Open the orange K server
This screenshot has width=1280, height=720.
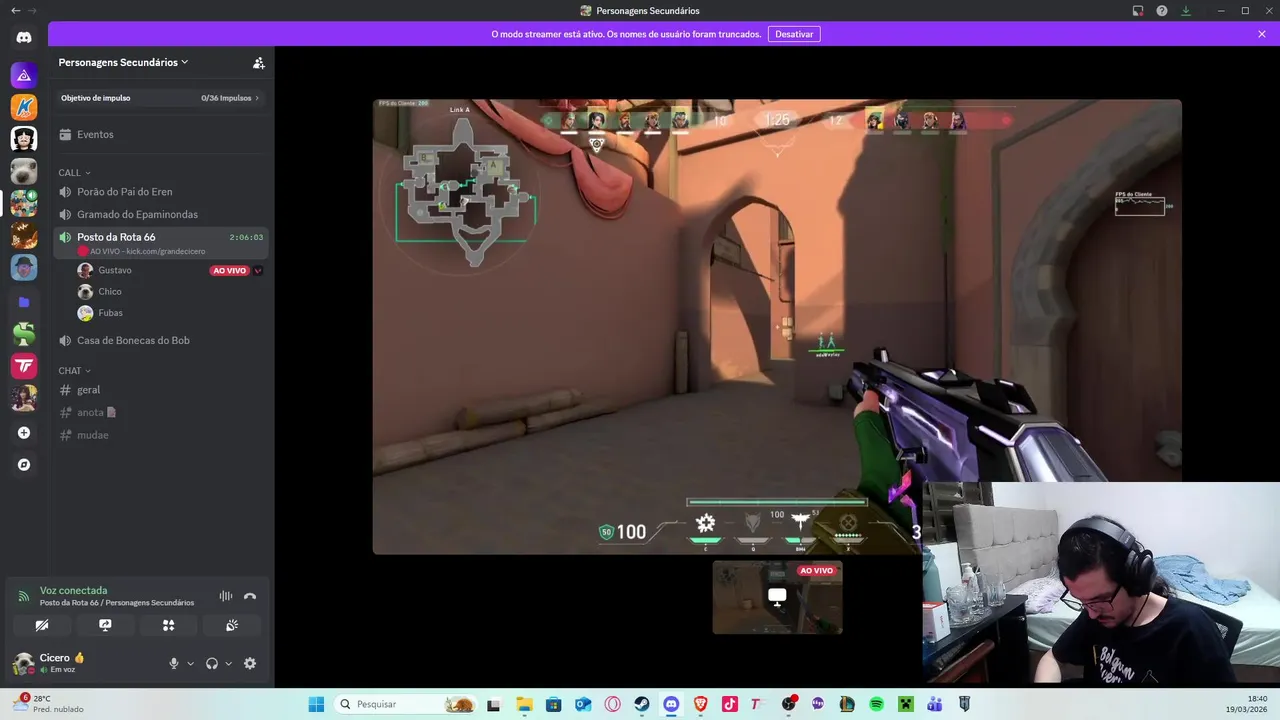(x=24, y=107)
